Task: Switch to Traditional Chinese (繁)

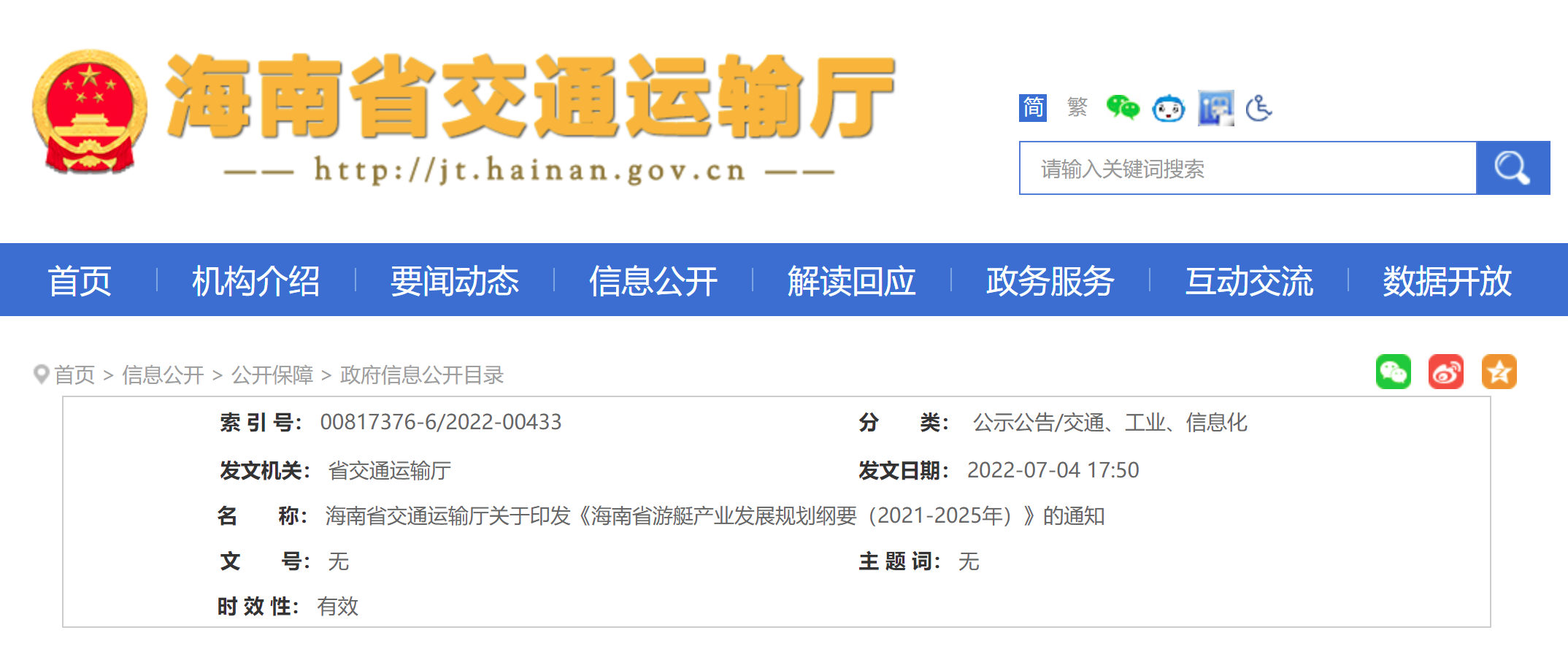Action: 1077,108
